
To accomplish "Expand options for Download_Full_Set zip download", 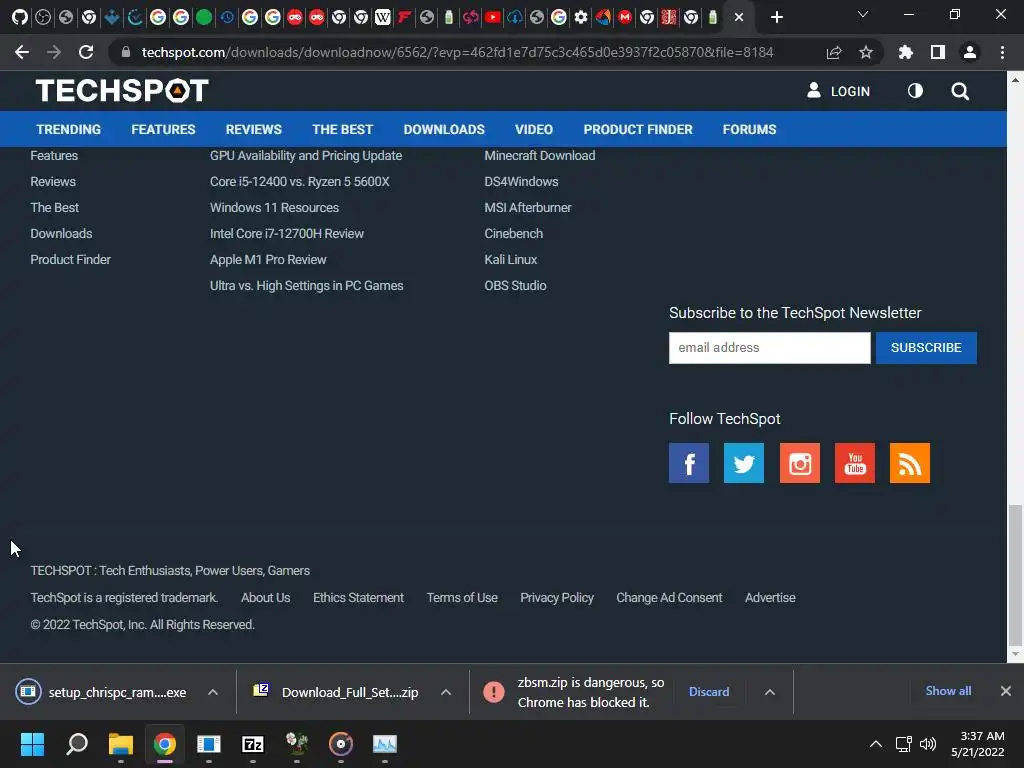I will [446, 692].
